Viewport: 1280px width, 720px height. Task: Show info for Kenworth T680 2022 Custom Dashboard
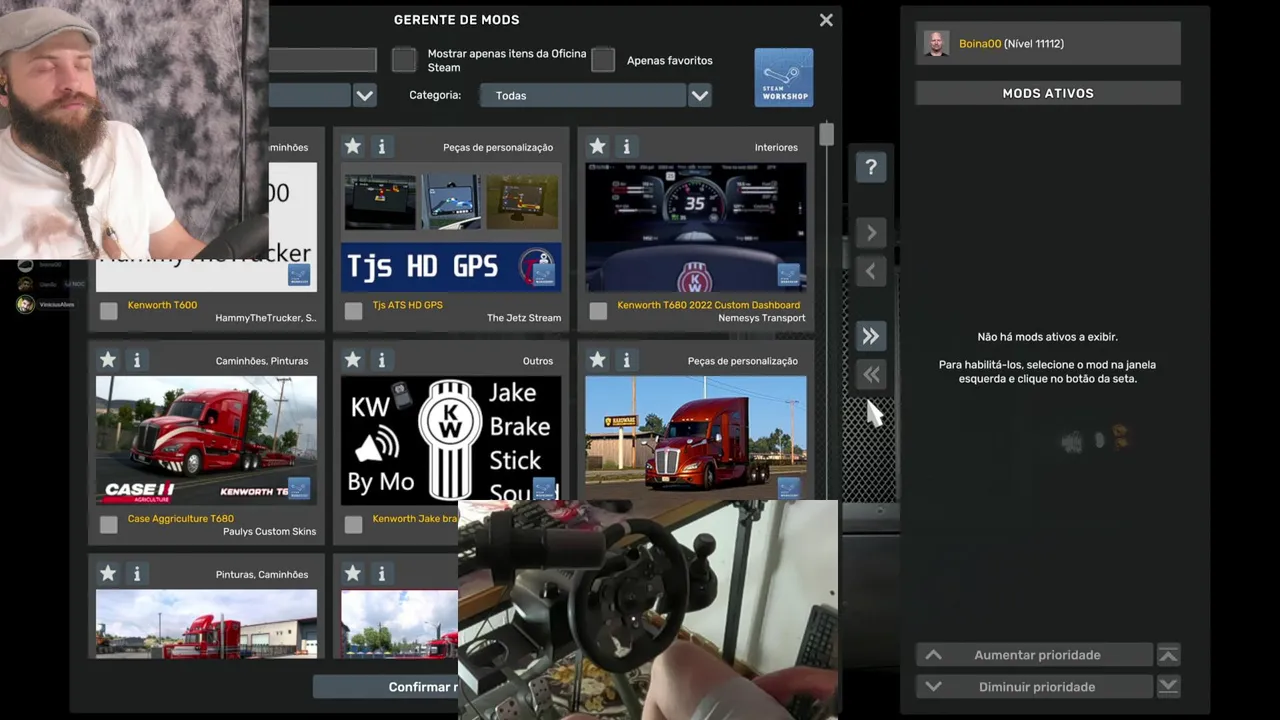(x=626, y=147)
